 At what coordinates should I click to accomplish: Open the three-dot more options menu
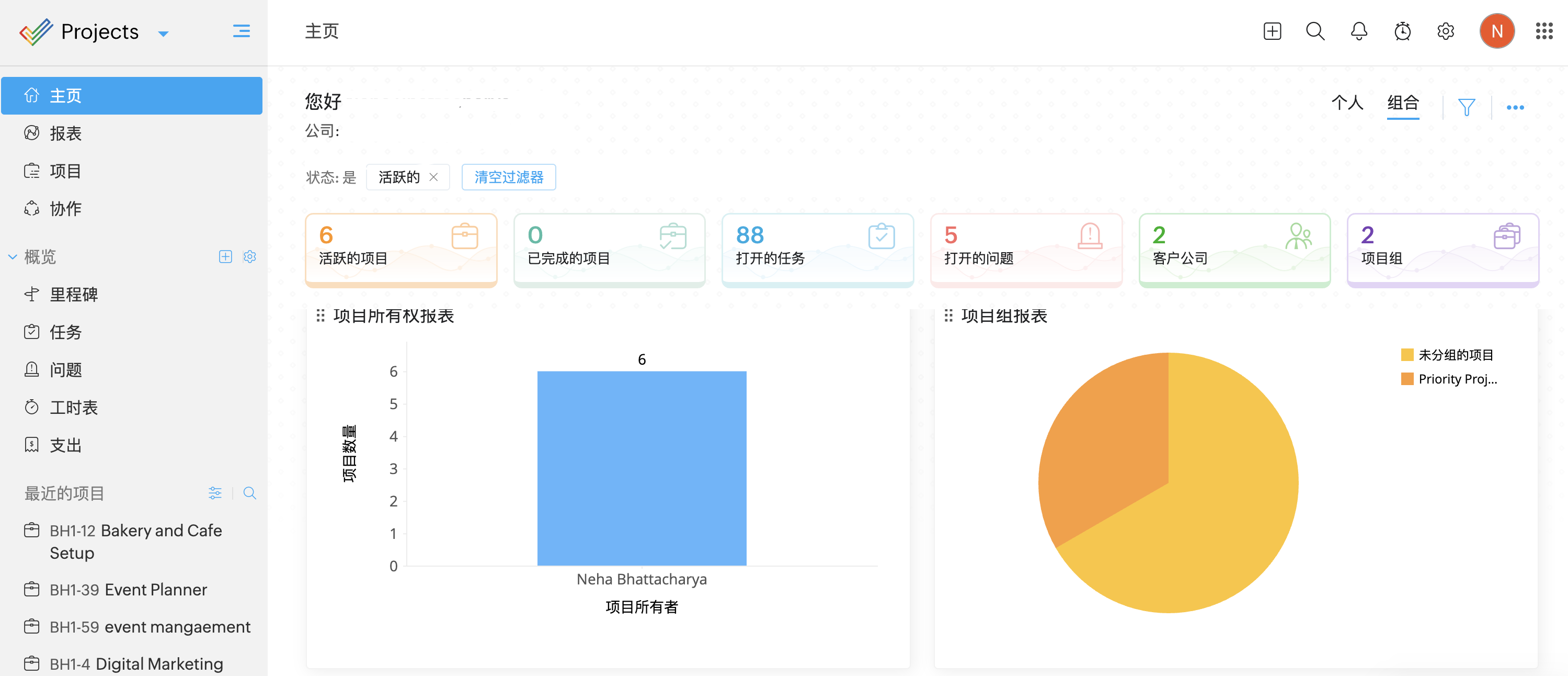[x=1515, y=107]
